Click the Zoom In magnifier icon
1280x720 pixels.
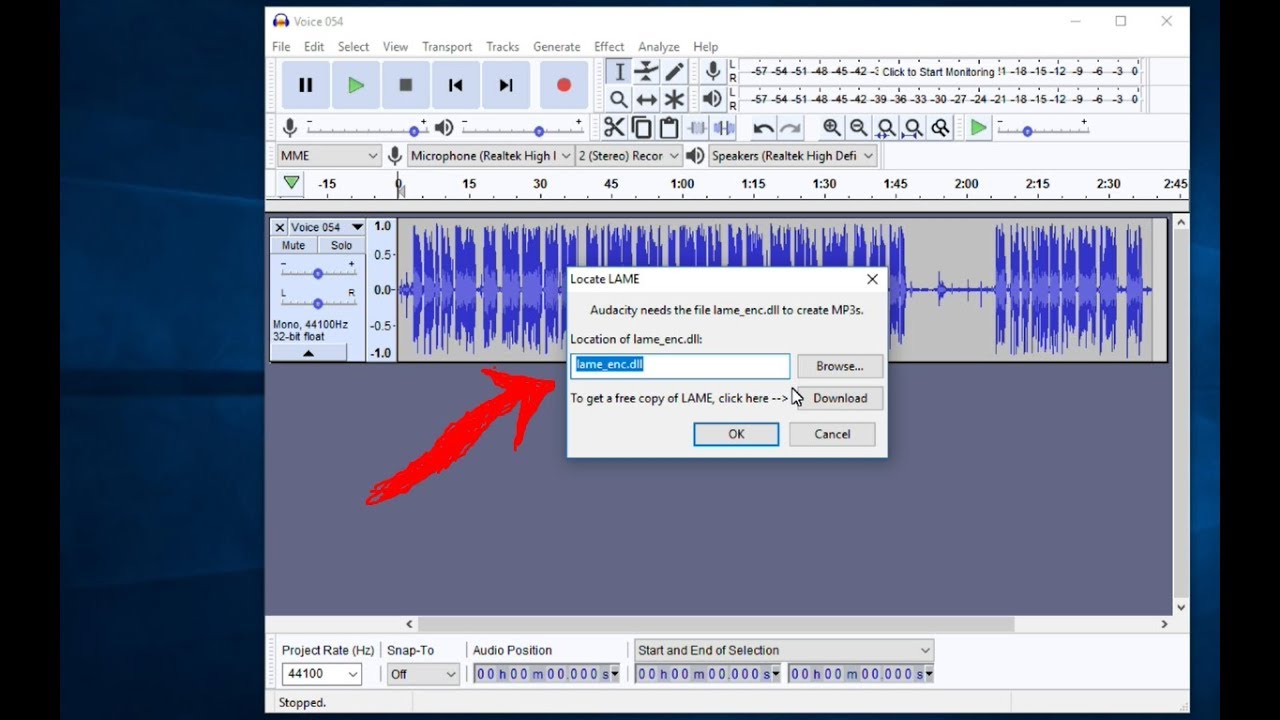(832, 128)
